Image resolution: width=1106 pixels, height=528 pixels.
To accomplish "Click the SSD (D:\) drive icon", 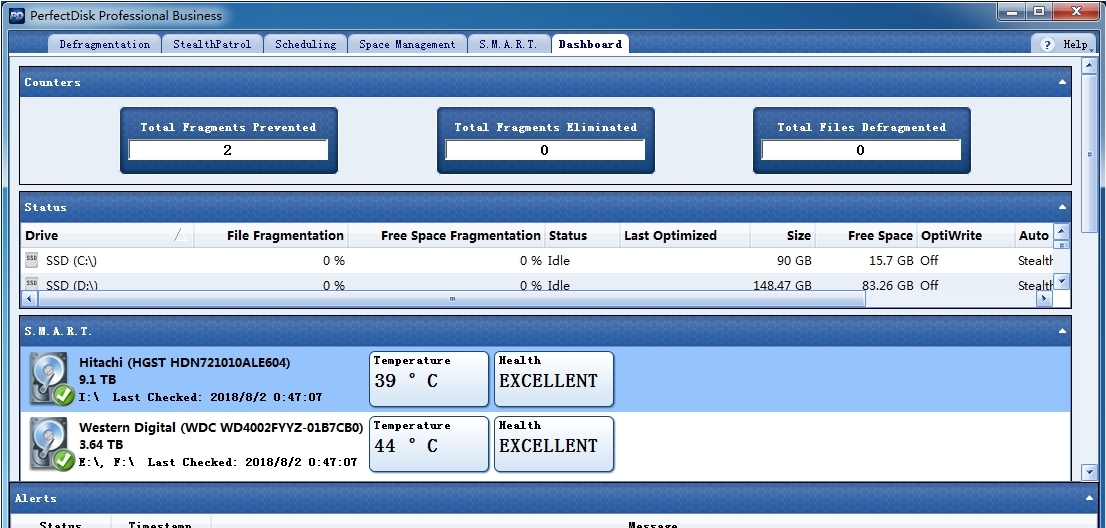I will click(x=32, y=283).
